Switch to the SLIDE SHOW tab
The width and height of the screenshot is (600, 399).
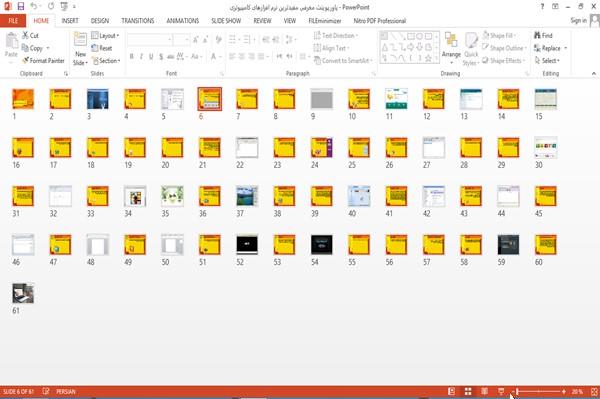tap(226, 21)
